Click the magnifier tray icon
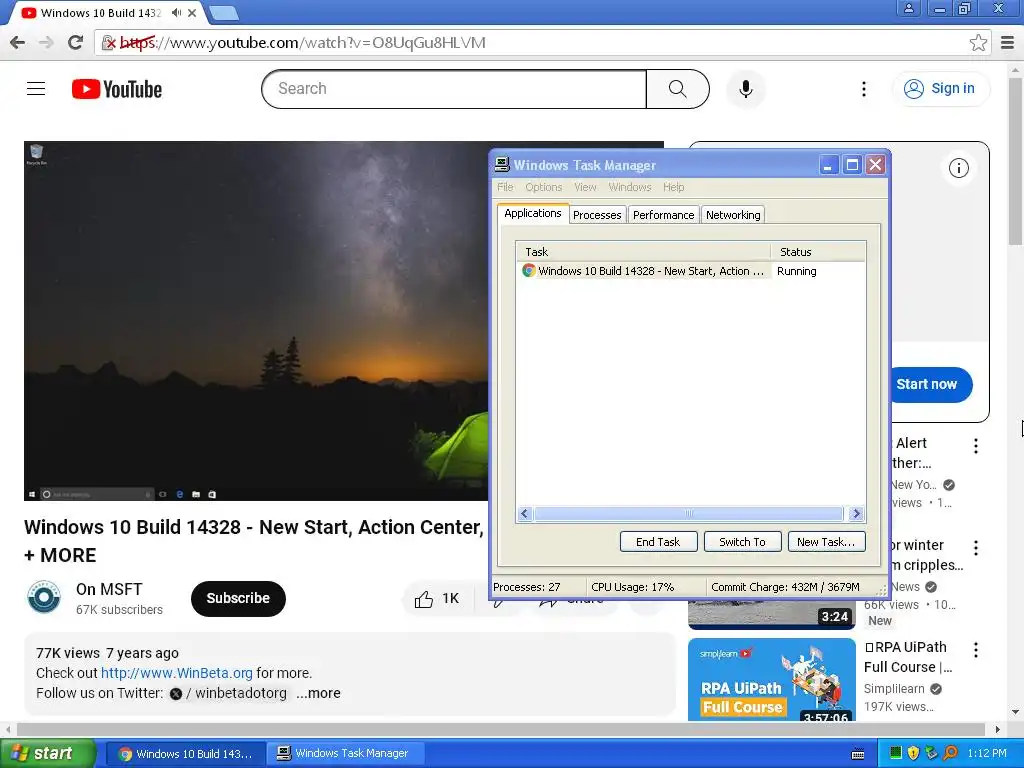 click(950, 754)
